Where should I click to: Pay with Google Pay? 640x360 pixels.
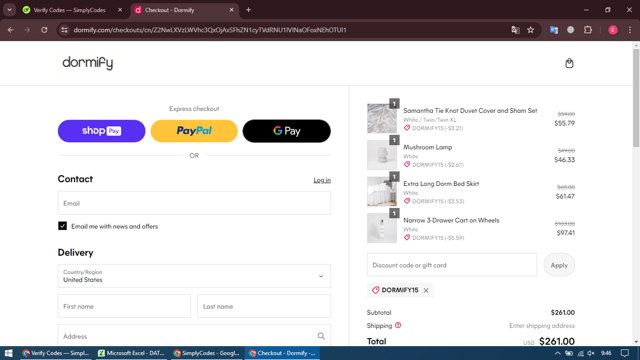click(x=287, y=131)
